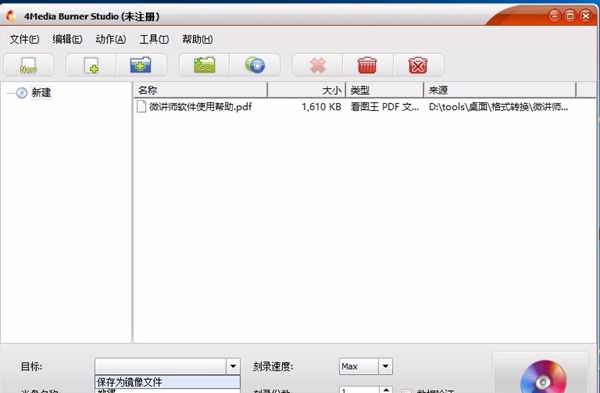
Task: Sort by the 大小 column header
Action: pos(306,90)
